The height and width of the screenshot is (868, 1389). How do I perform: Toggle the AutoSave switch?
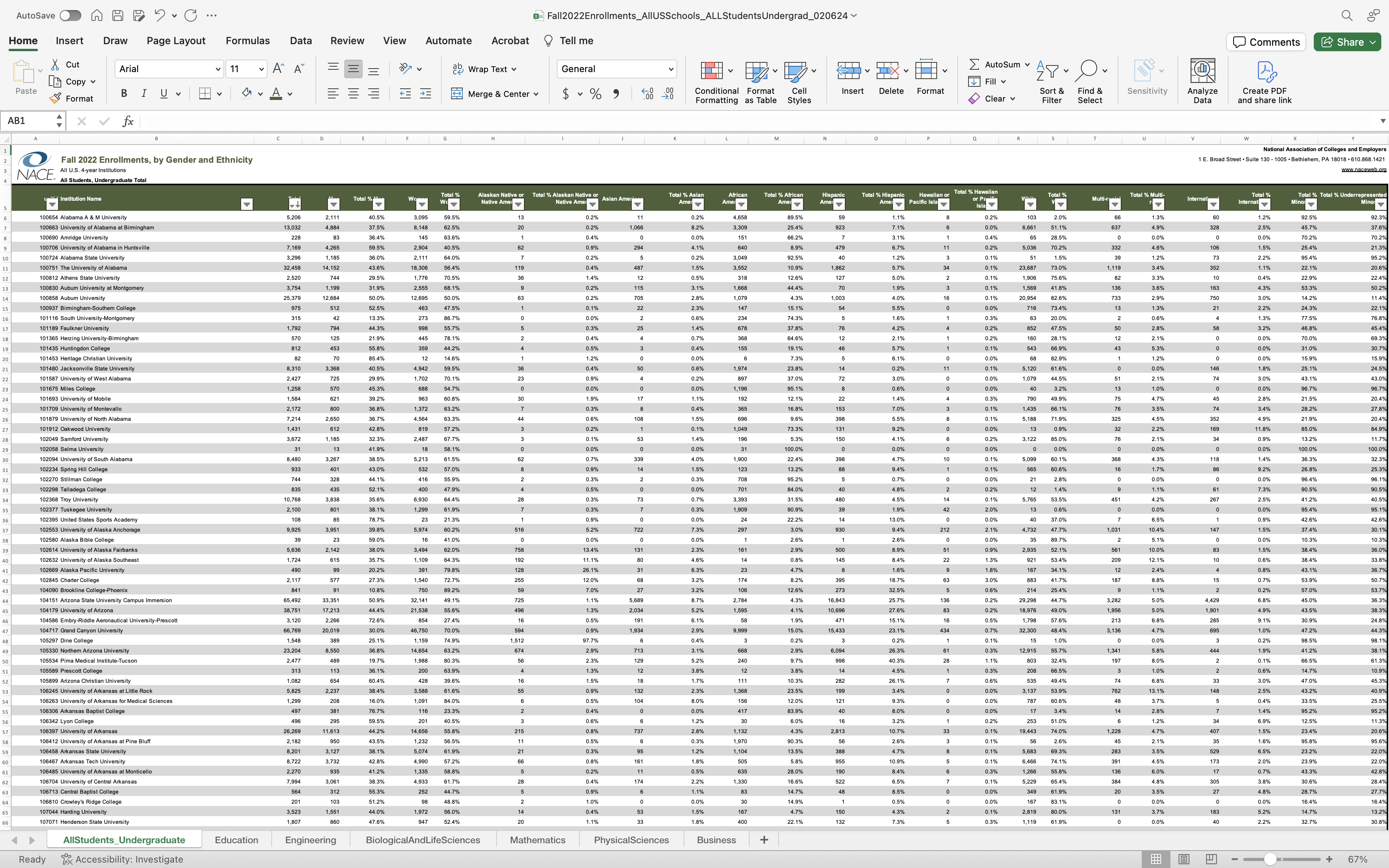point(70,15)
